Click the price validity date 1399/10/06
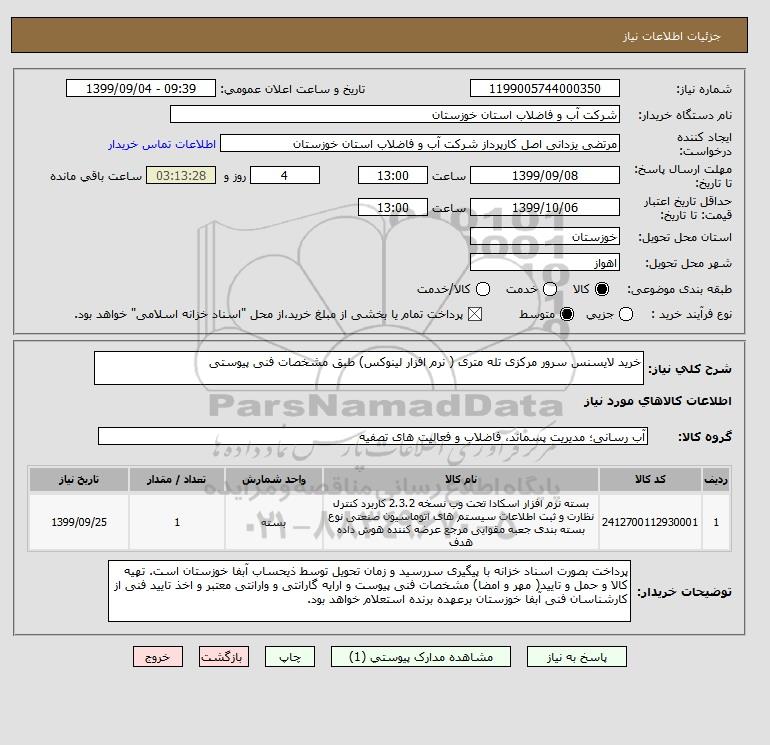Image resolution: width=770 pixels, height=745 pixels. coord(545,207)
